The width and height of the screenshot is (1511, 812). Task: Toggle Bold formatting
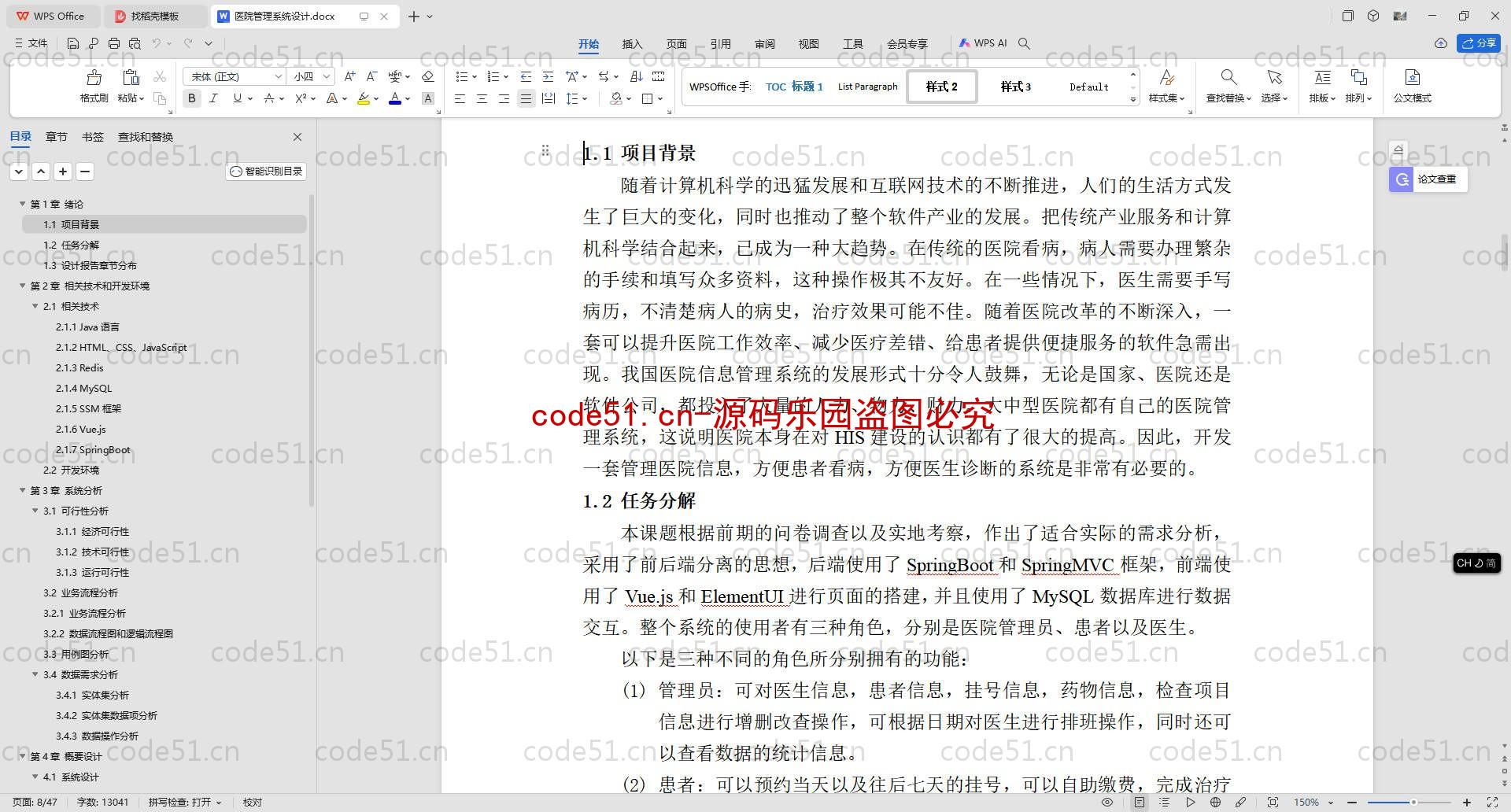[191, 98]
